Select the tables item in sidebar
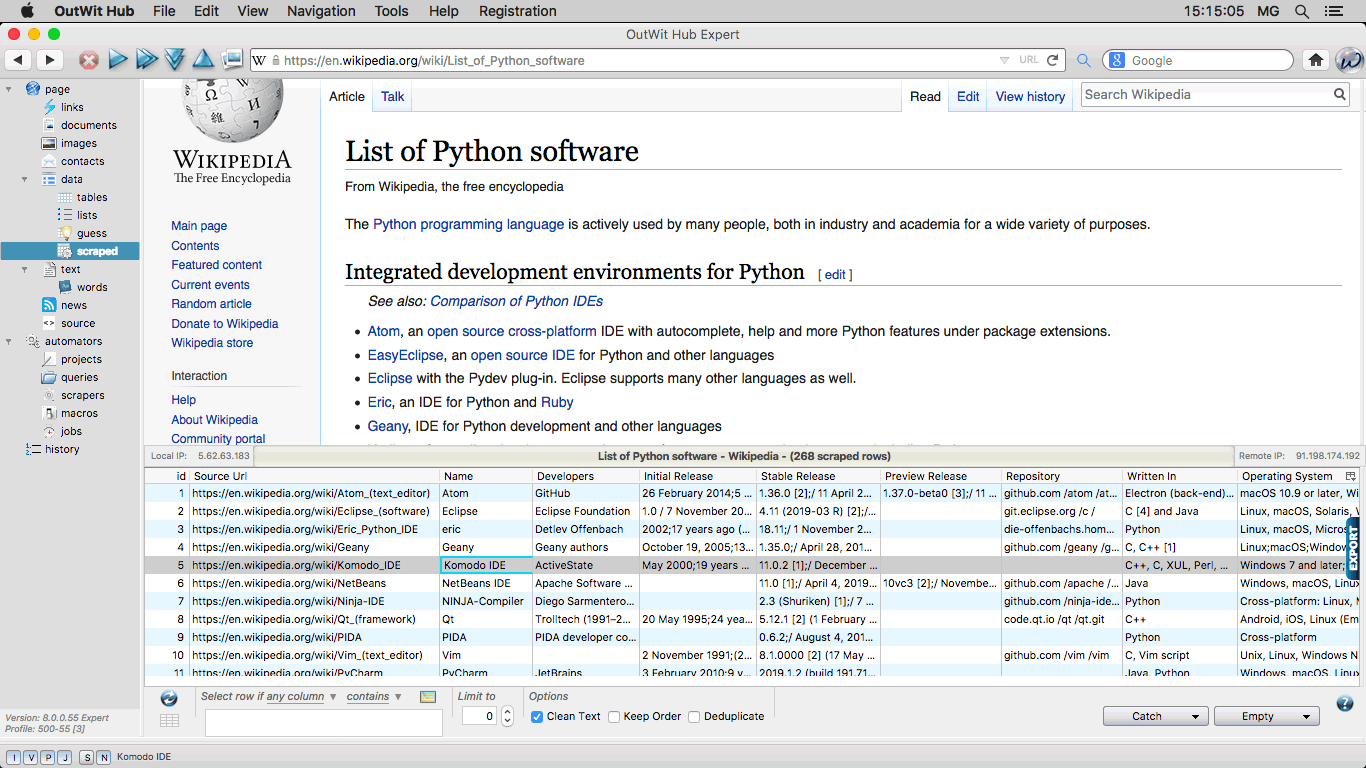 pyautogui.click(x=92, y=197)
